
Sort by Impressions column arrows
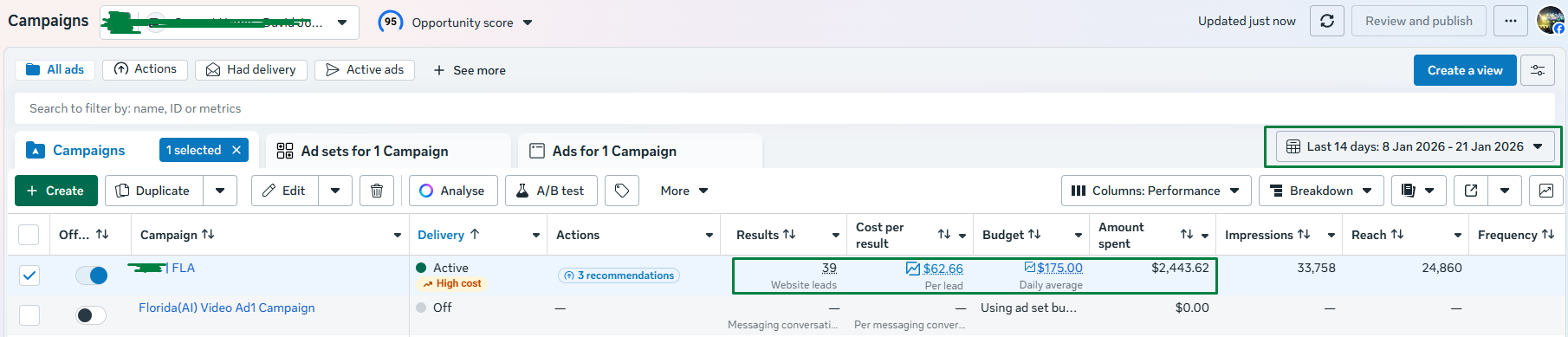point(1304,235)
